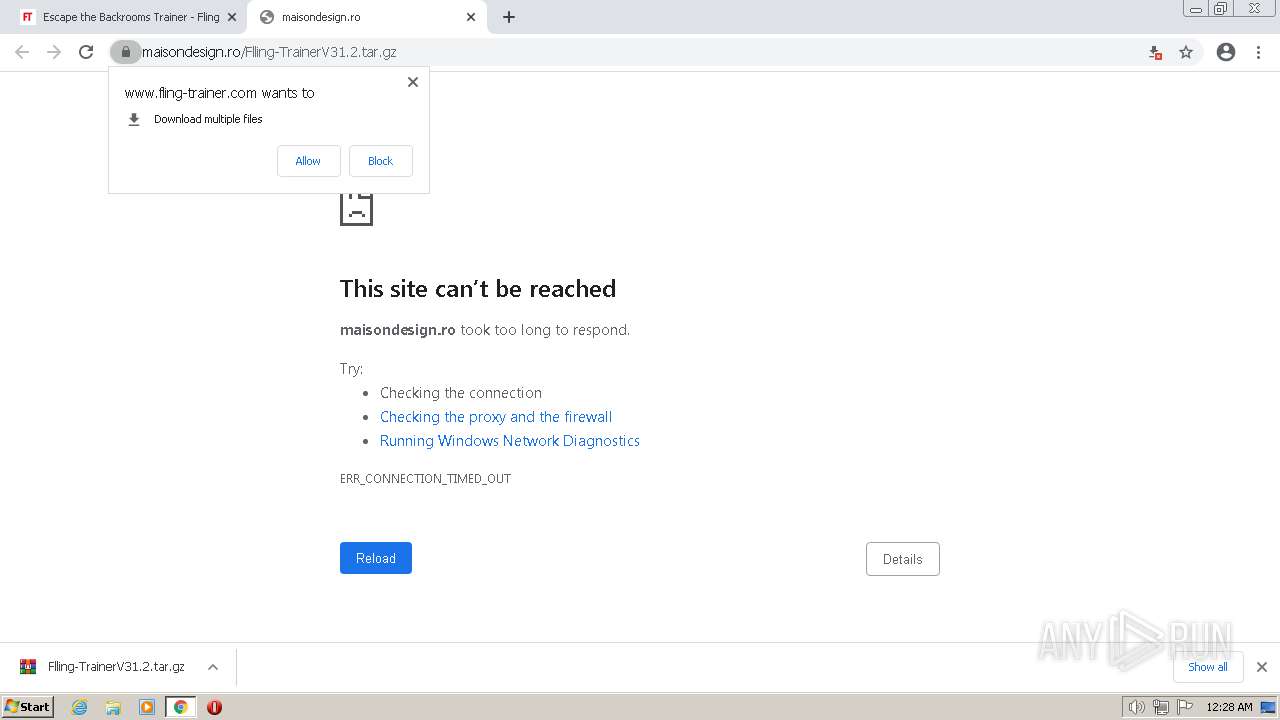
Task: Select the maisondesign.ro tab
Action: [367, 17]
